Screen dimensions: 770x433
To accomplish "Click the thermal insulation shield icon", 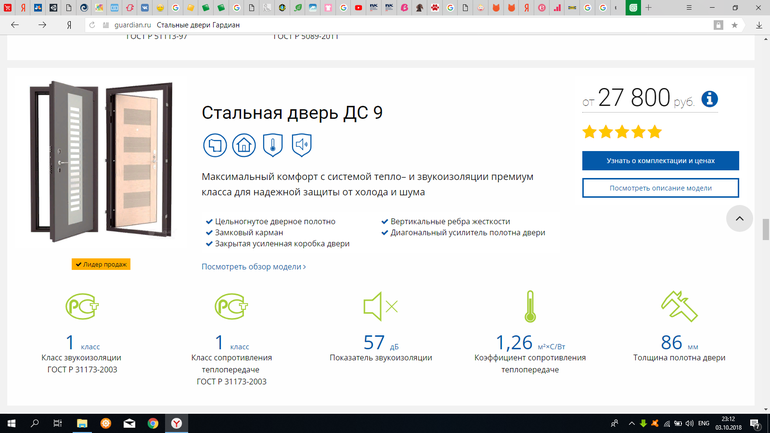I will 273,145.
